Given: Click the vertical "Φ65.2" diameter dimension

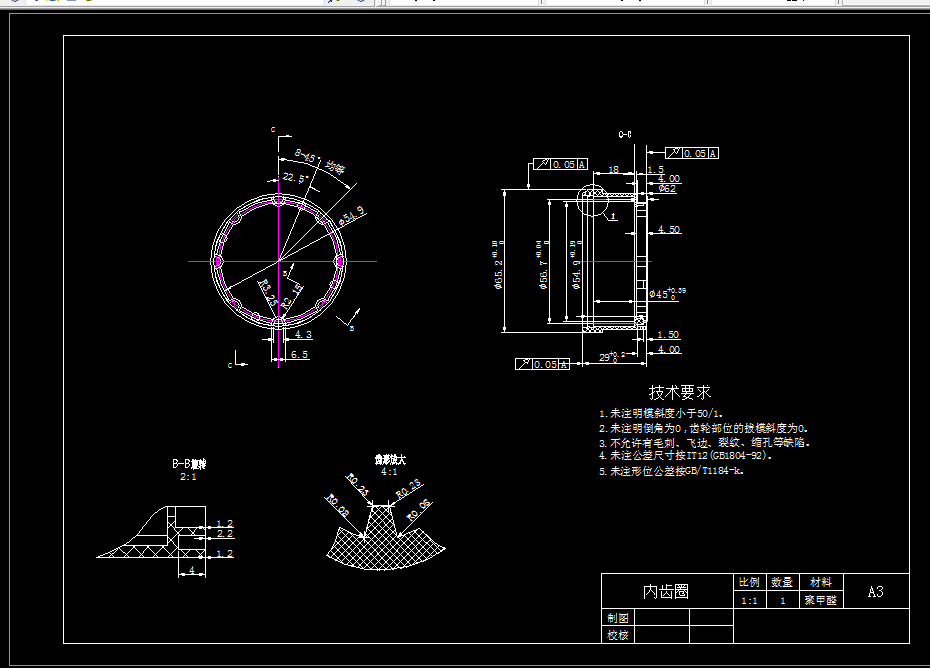Looking at the screenshot, I should coord(498,265).
